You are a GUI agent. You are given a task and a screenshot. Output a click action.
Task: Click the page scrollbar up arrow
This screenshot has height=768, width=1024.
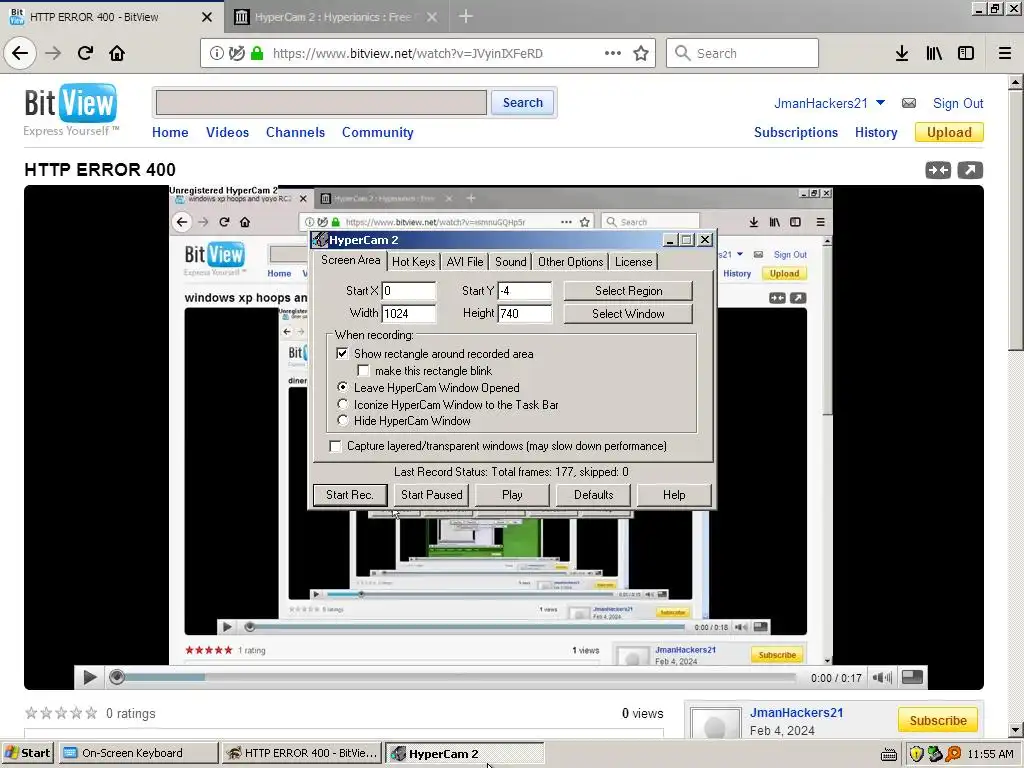click(x=1016, y=83)
